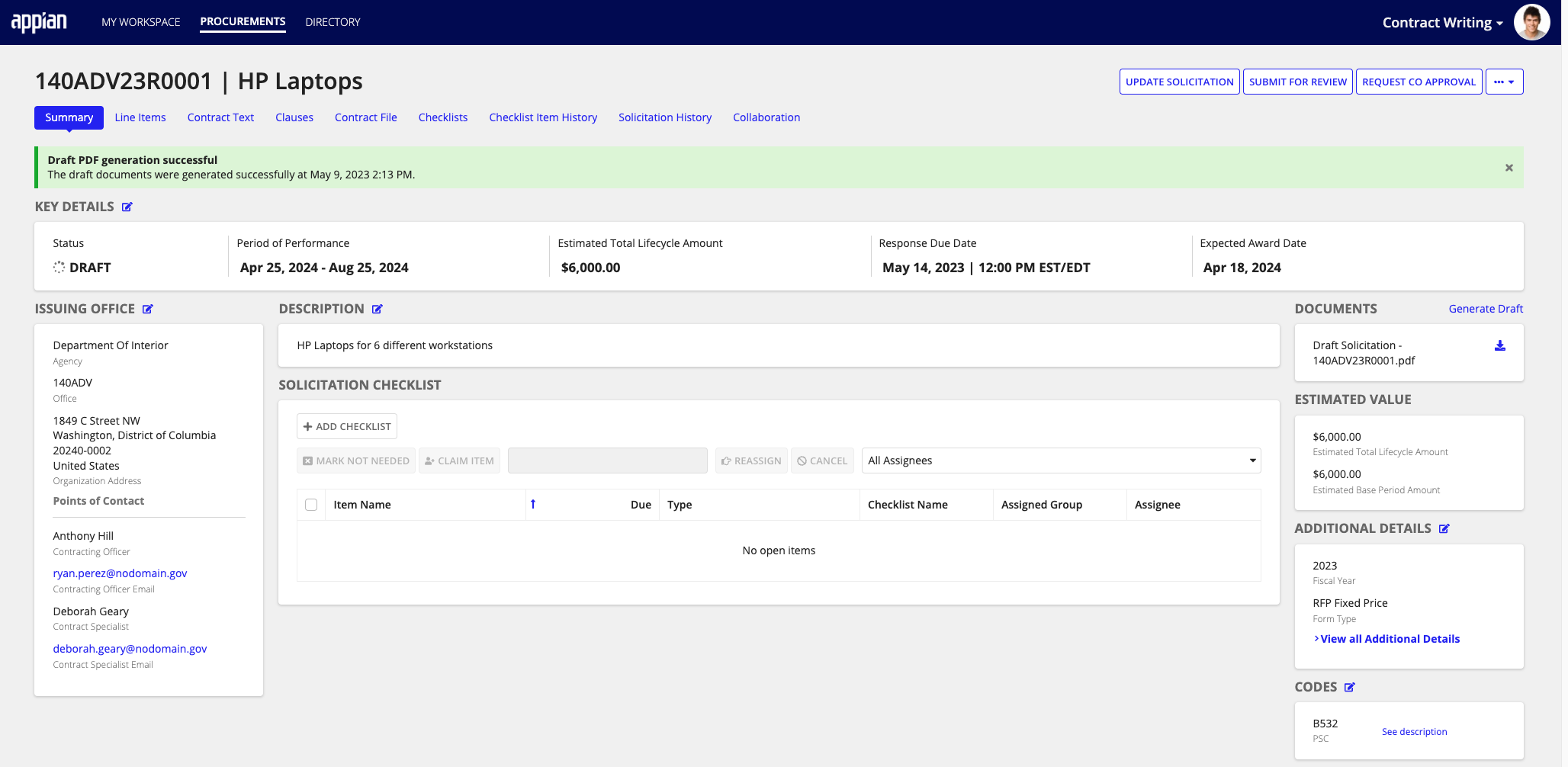
Task: Edit Description pencil icon
Action: [378, 309]
